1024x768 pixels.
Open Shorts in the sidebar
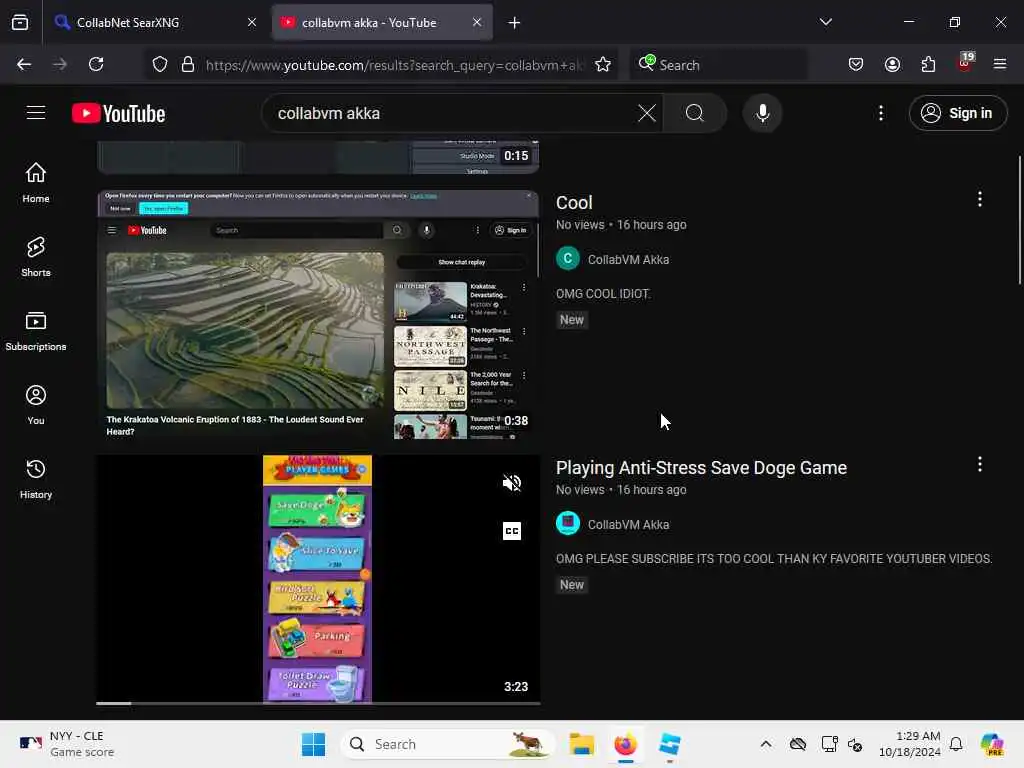point(36,257)
